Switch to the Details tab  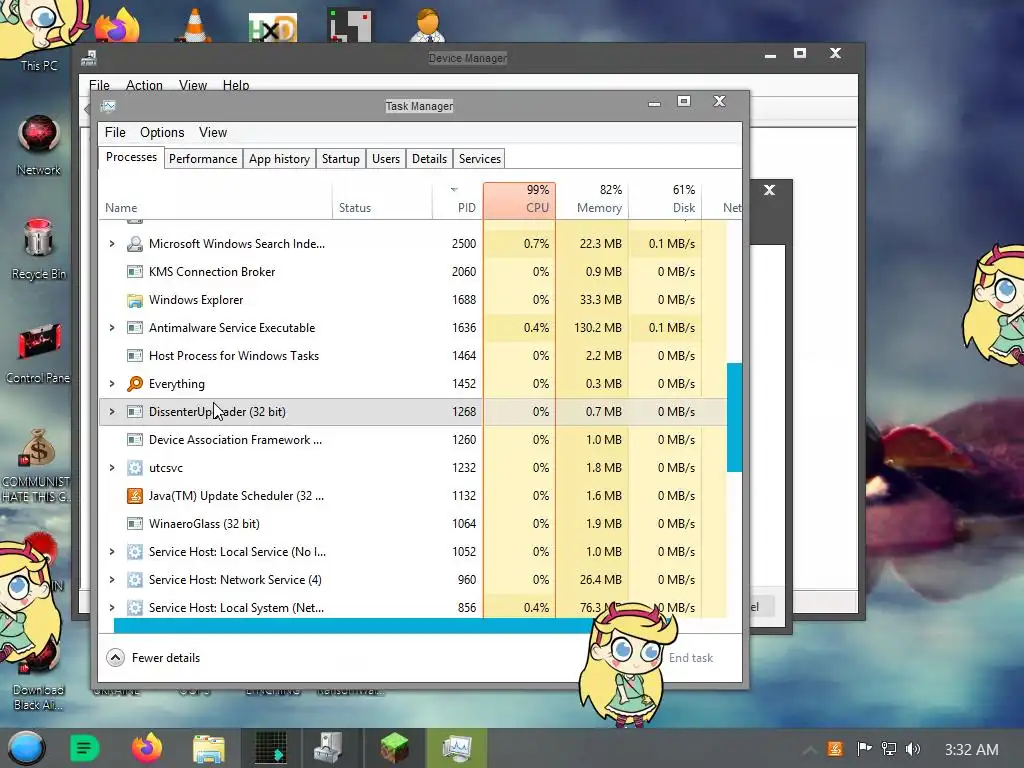click(429, 159)
